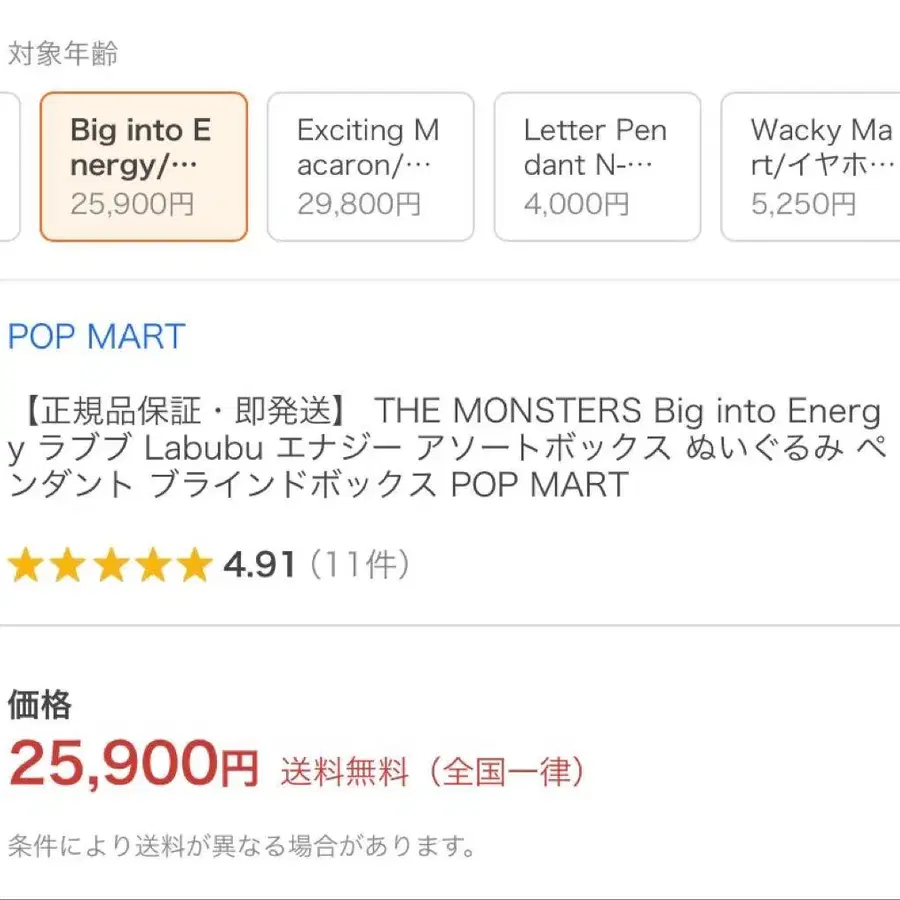Tap the red 25,900円 main price
The height and width of the screenshot is (900, 900).
coord(133,766)
